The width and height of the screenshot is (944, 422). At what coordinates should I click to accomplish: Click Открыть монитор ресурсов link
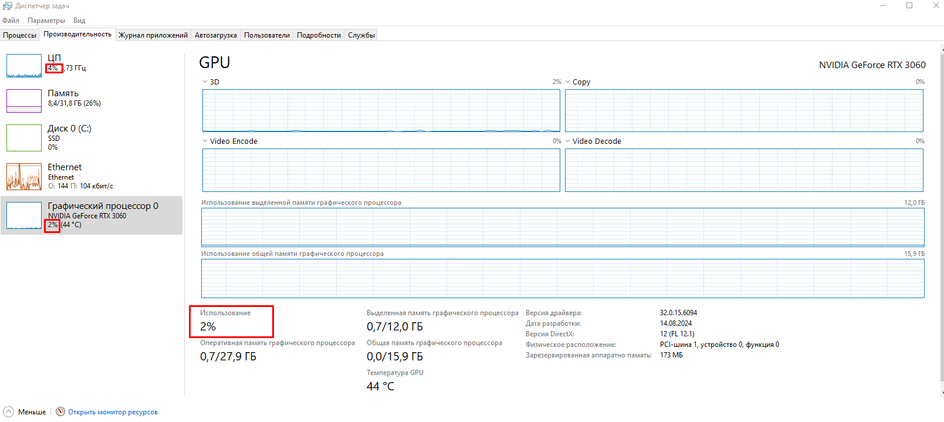113,412
